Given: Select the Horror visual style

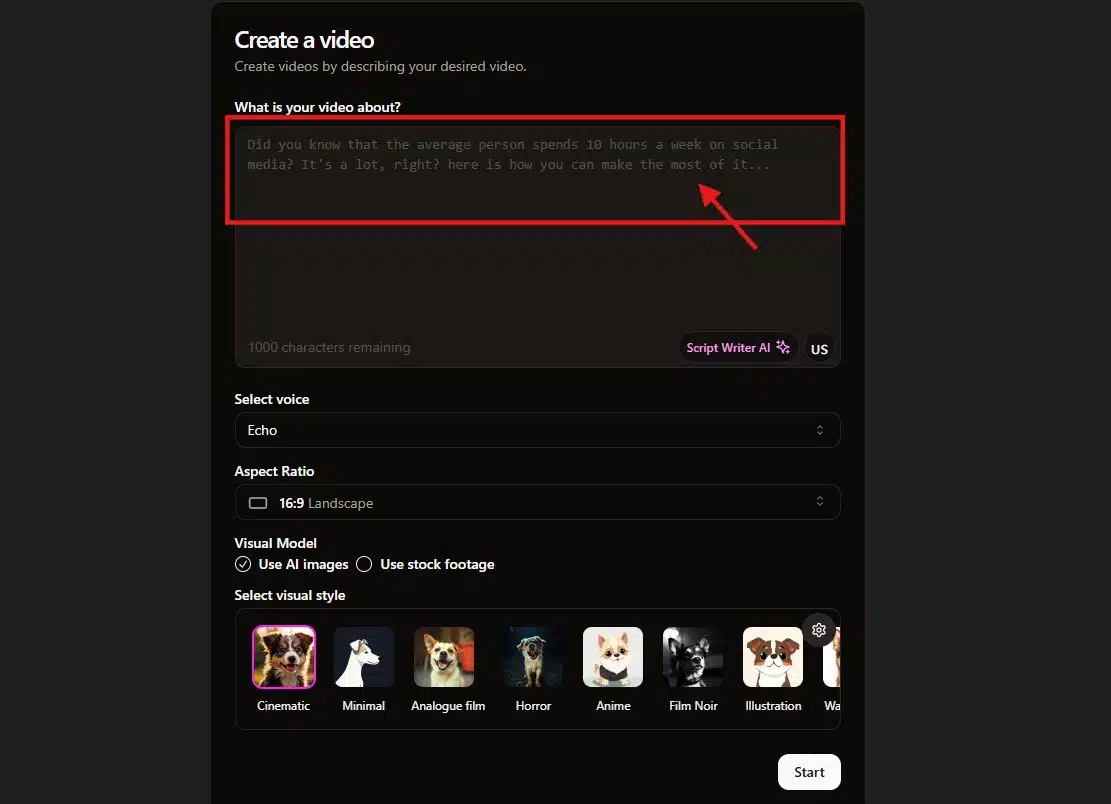Looking at the screenshot, I should 533,657.
